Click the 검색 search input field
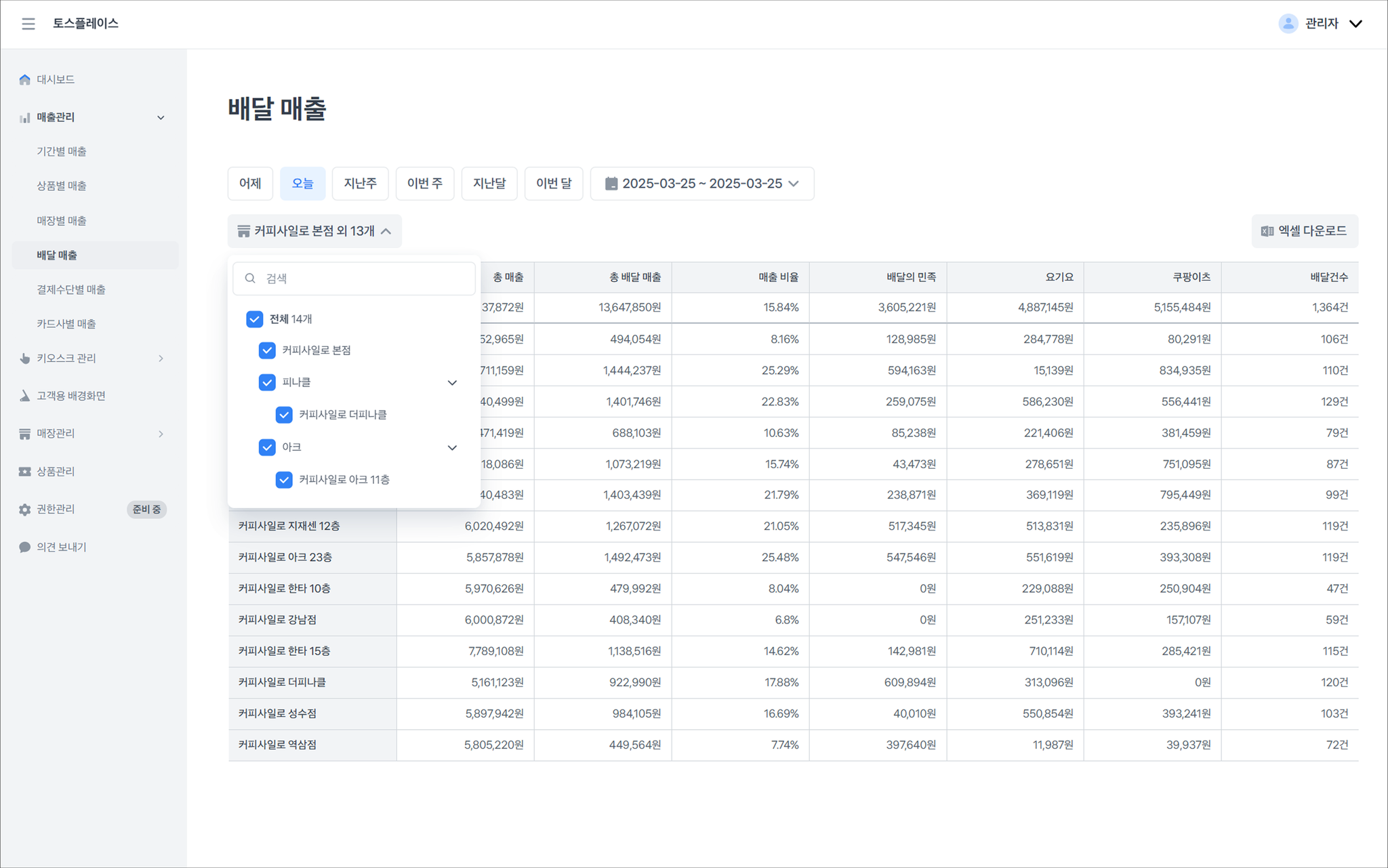Image resolution: width=1388 pixels, height=868 pixels. (x=354, y=278)
